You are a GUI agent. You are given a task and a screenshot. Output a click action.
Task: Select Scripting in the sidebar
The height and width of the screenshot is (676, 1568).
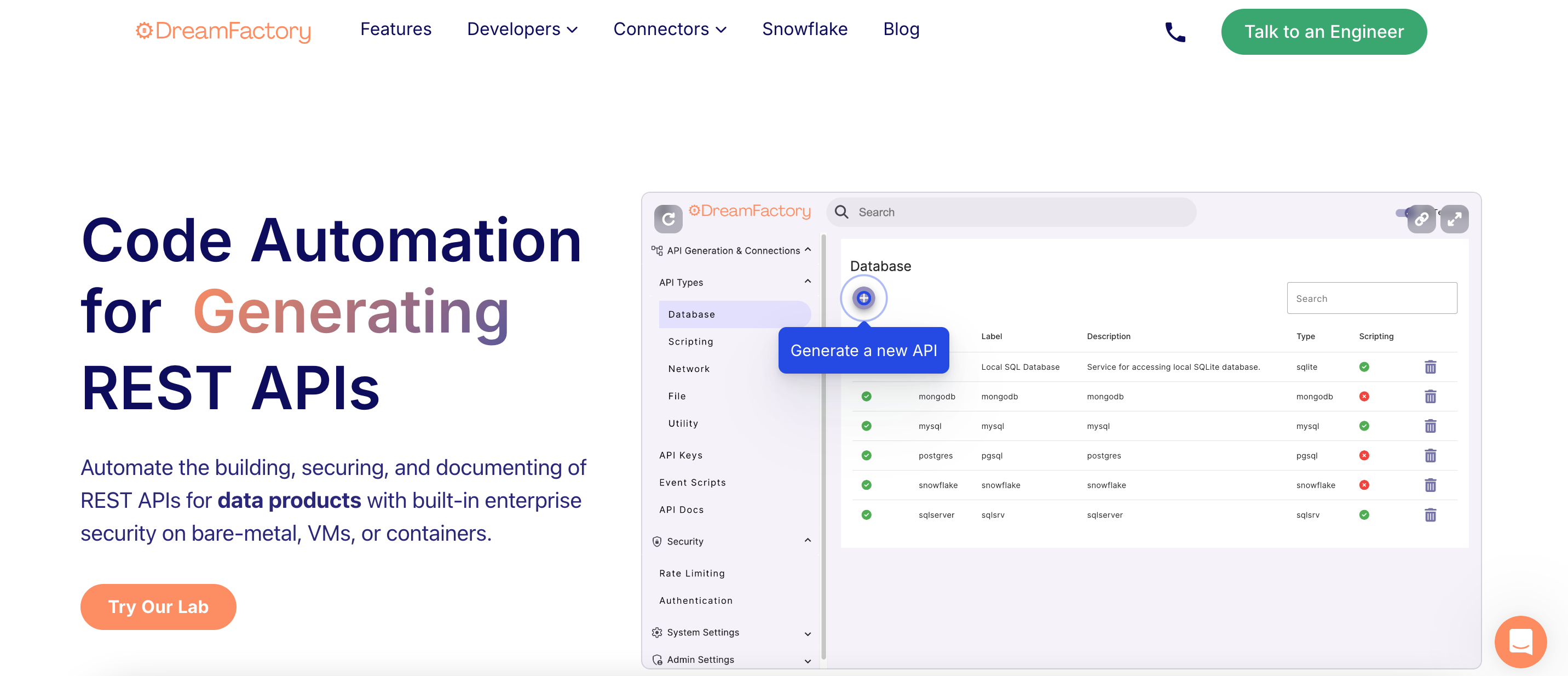click(x=690, y=341)
